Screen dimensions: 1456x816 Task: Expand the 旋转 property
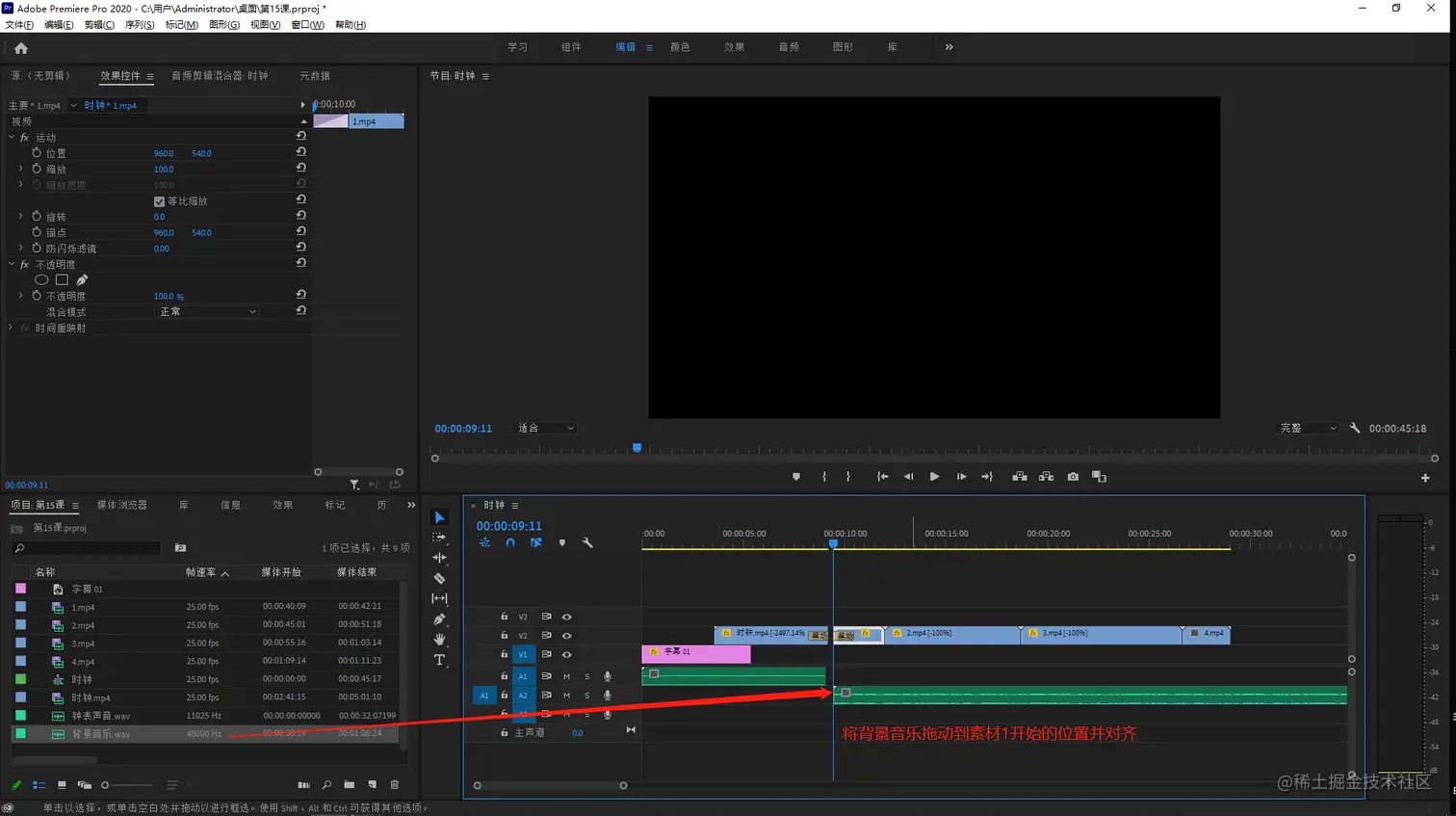pos(21,217)
